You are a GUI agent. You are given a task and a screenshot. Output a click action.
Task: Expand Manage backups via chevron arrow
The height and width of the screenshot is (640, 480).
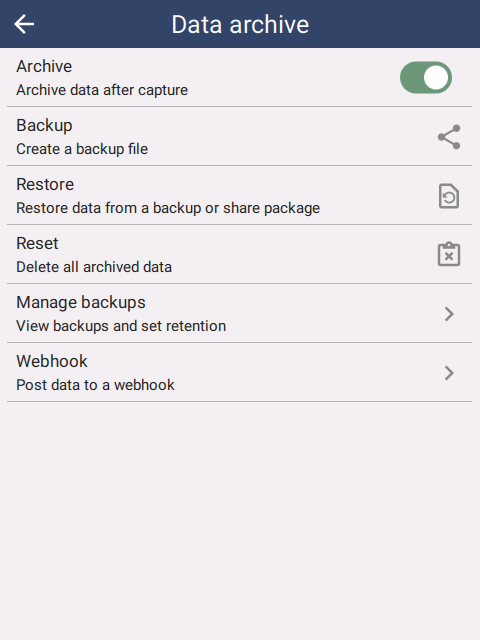point(449,314)
